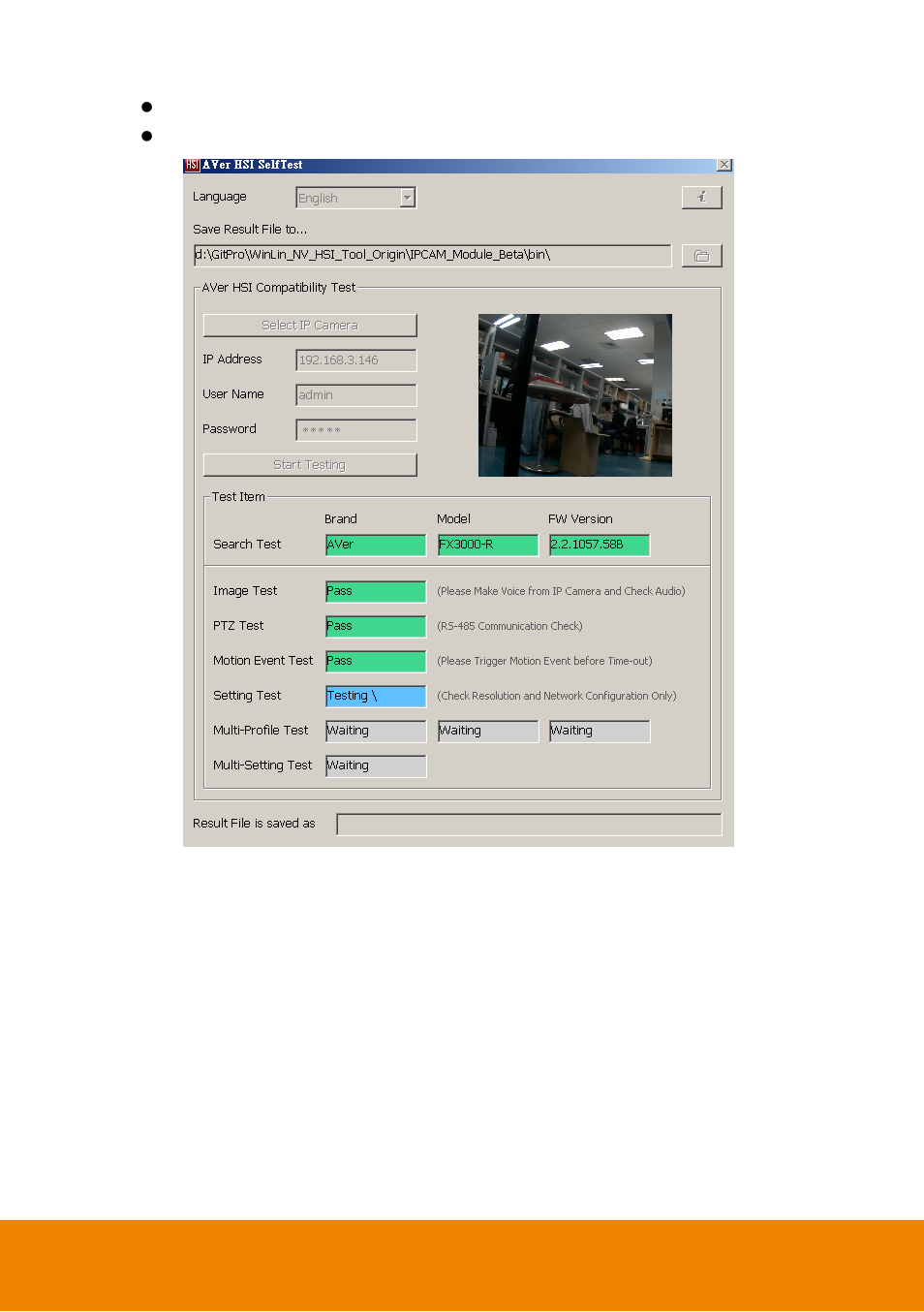Open the browse folder icon button
The image size is (924, 1312).
701,256
